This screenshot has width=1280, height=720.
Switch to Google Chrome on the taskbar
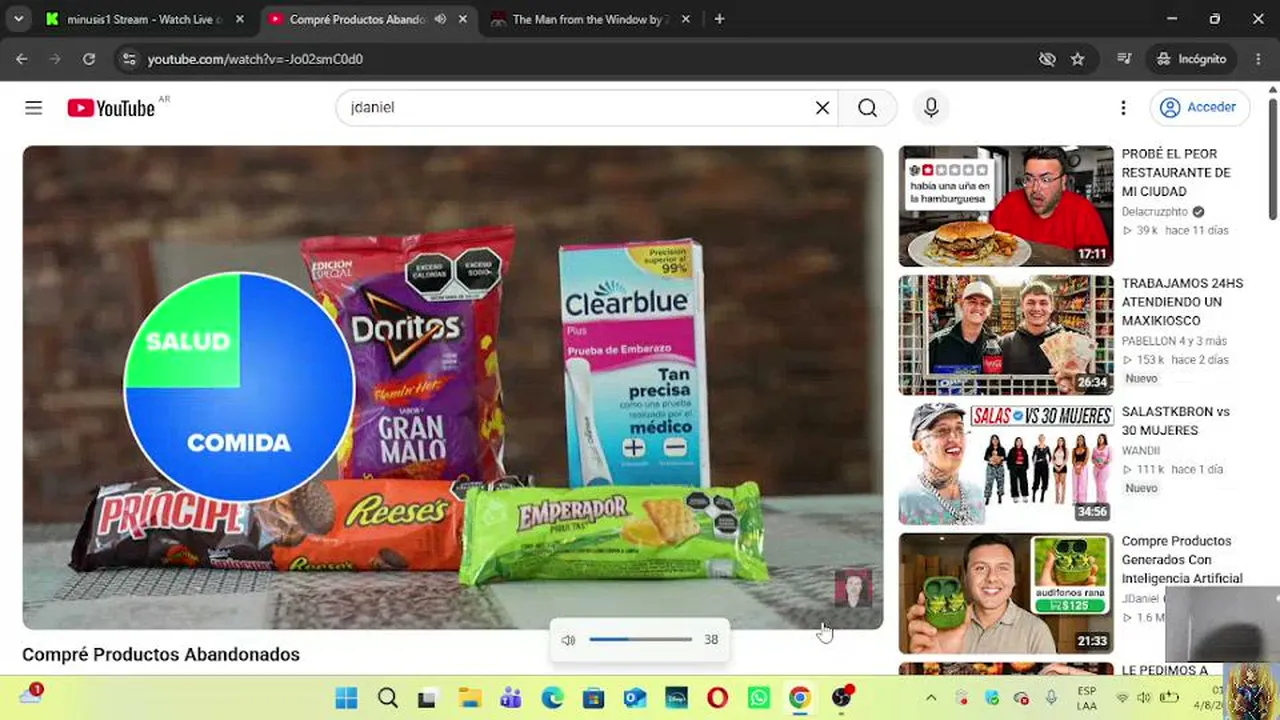click(x=799, y=698)
